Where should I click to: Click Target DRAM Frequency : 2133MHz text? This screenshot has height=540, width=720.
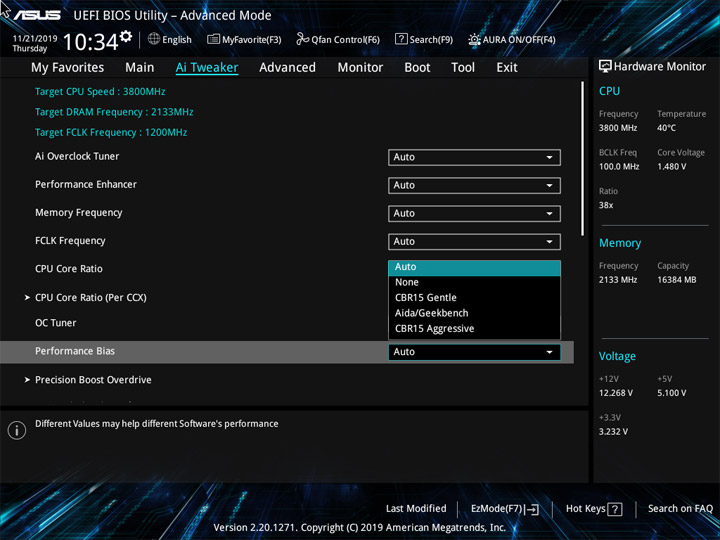pyautogui.click(x=114, y=112)
